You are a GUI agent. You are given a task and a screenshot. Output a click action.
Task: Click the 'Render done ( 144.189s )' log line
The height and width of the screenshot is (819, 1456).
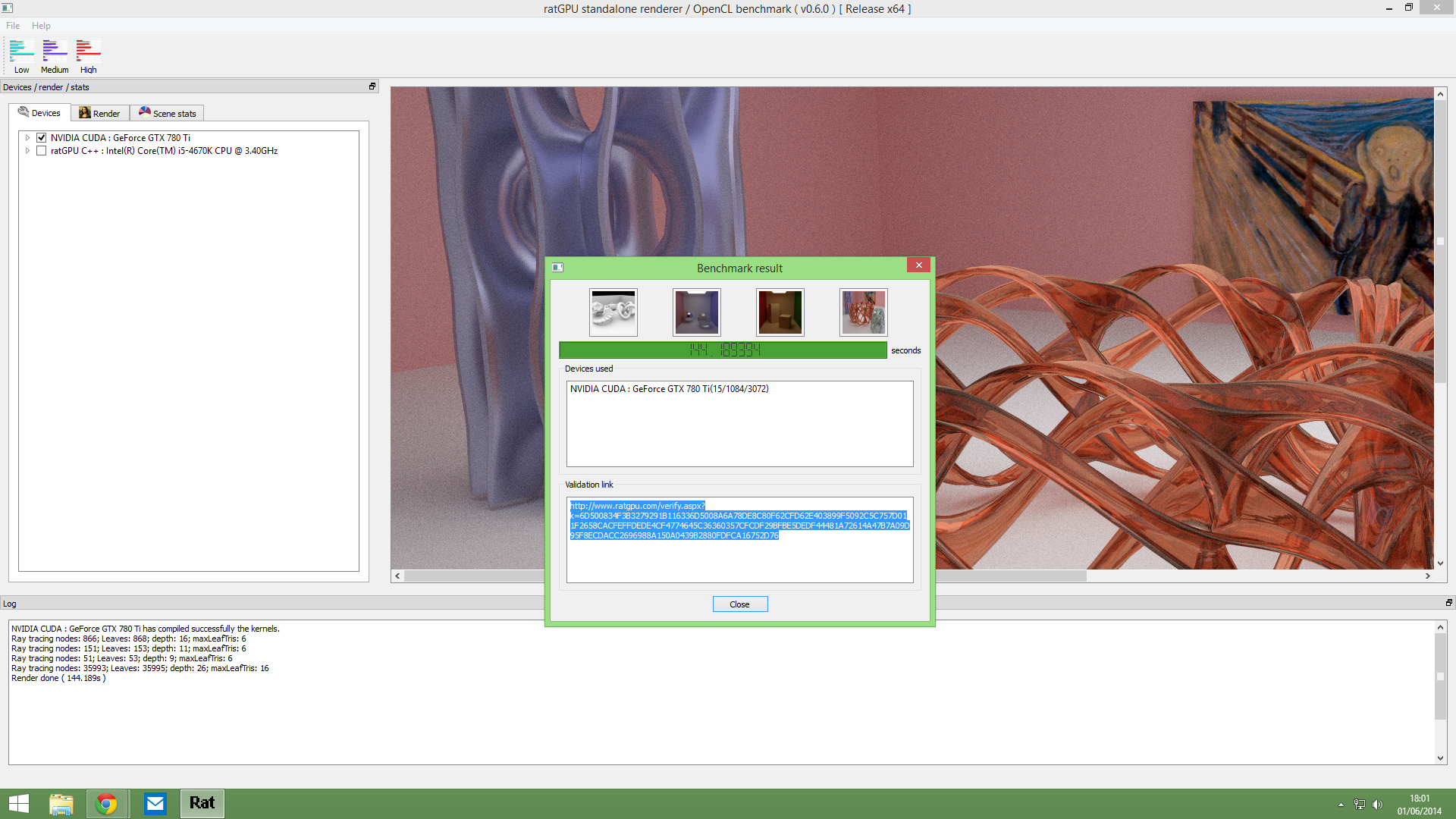pos(58,679)
